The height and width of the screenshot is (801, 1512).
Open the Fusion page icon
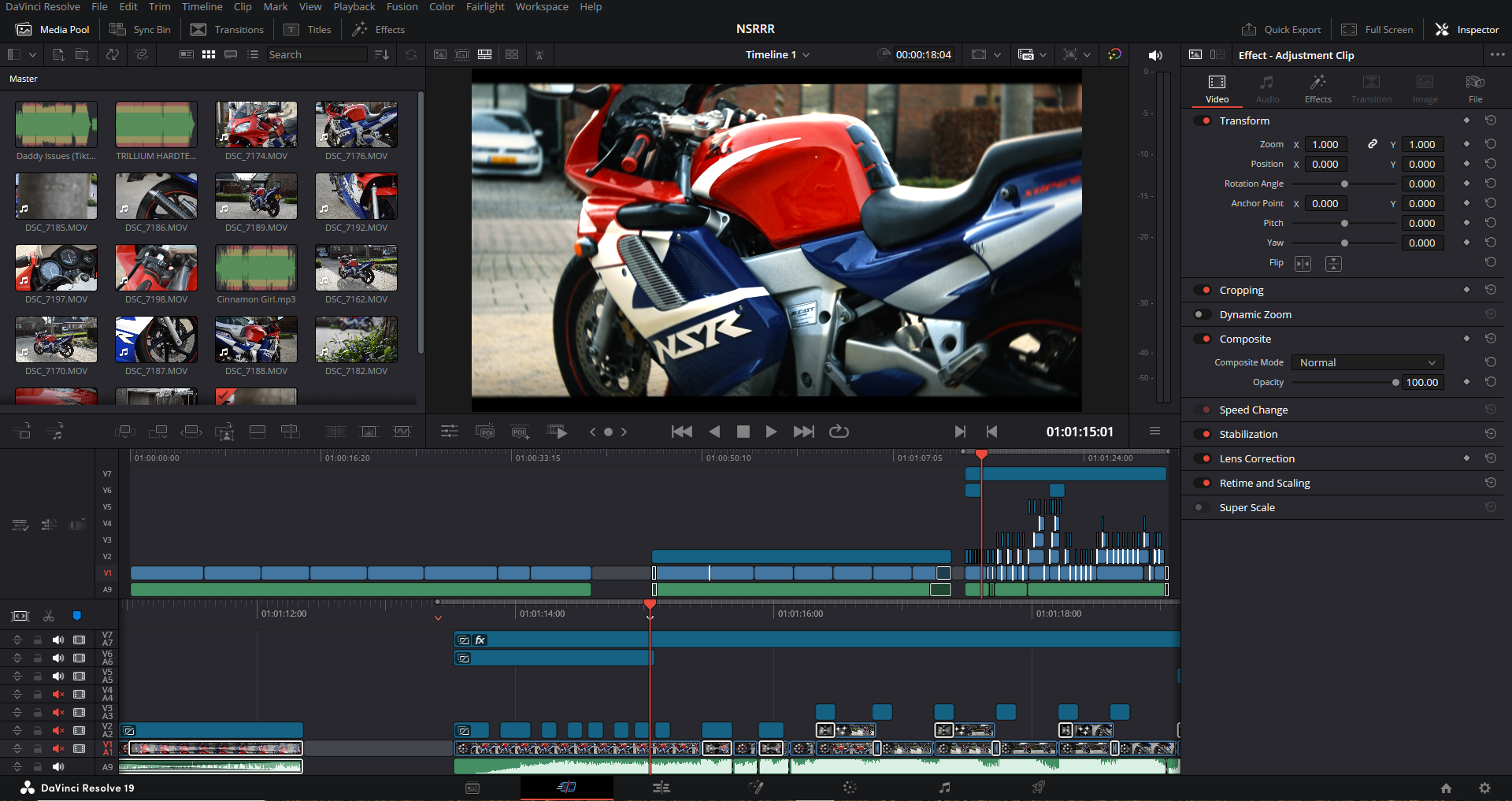coord(756,787)
